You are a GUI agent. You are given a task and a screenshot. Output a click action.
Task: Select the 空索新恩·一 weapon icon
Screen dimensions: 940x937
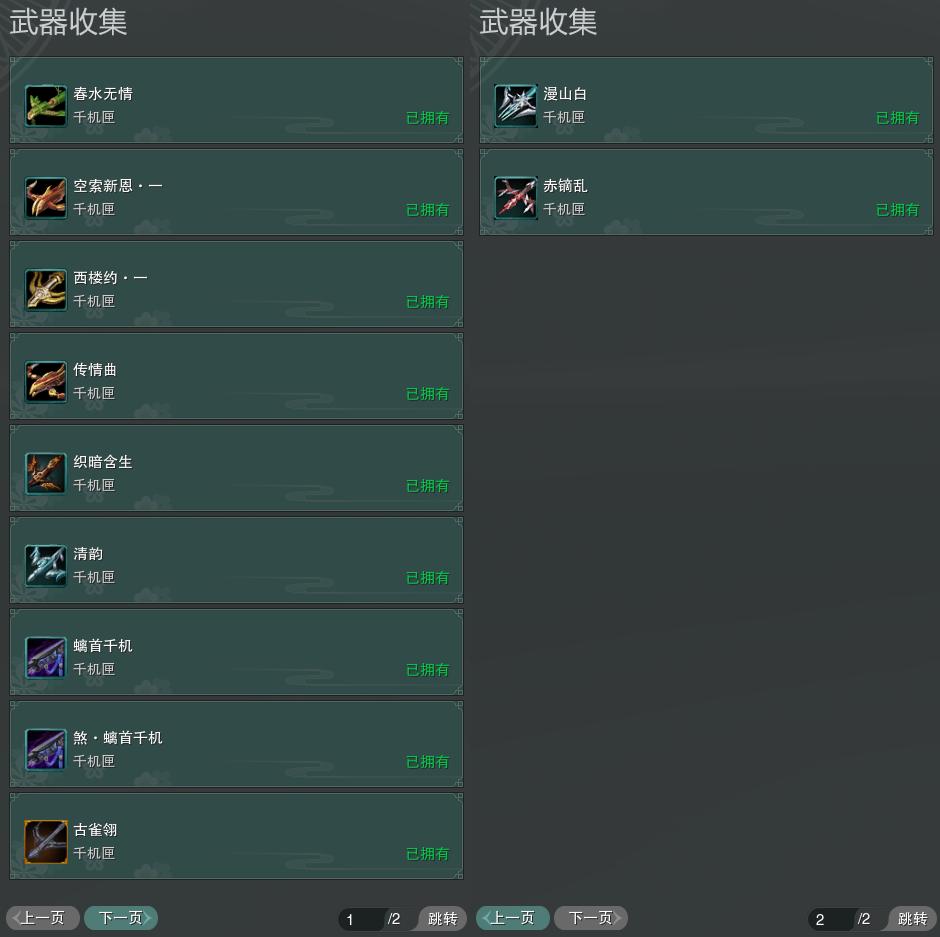coord(46,198)
